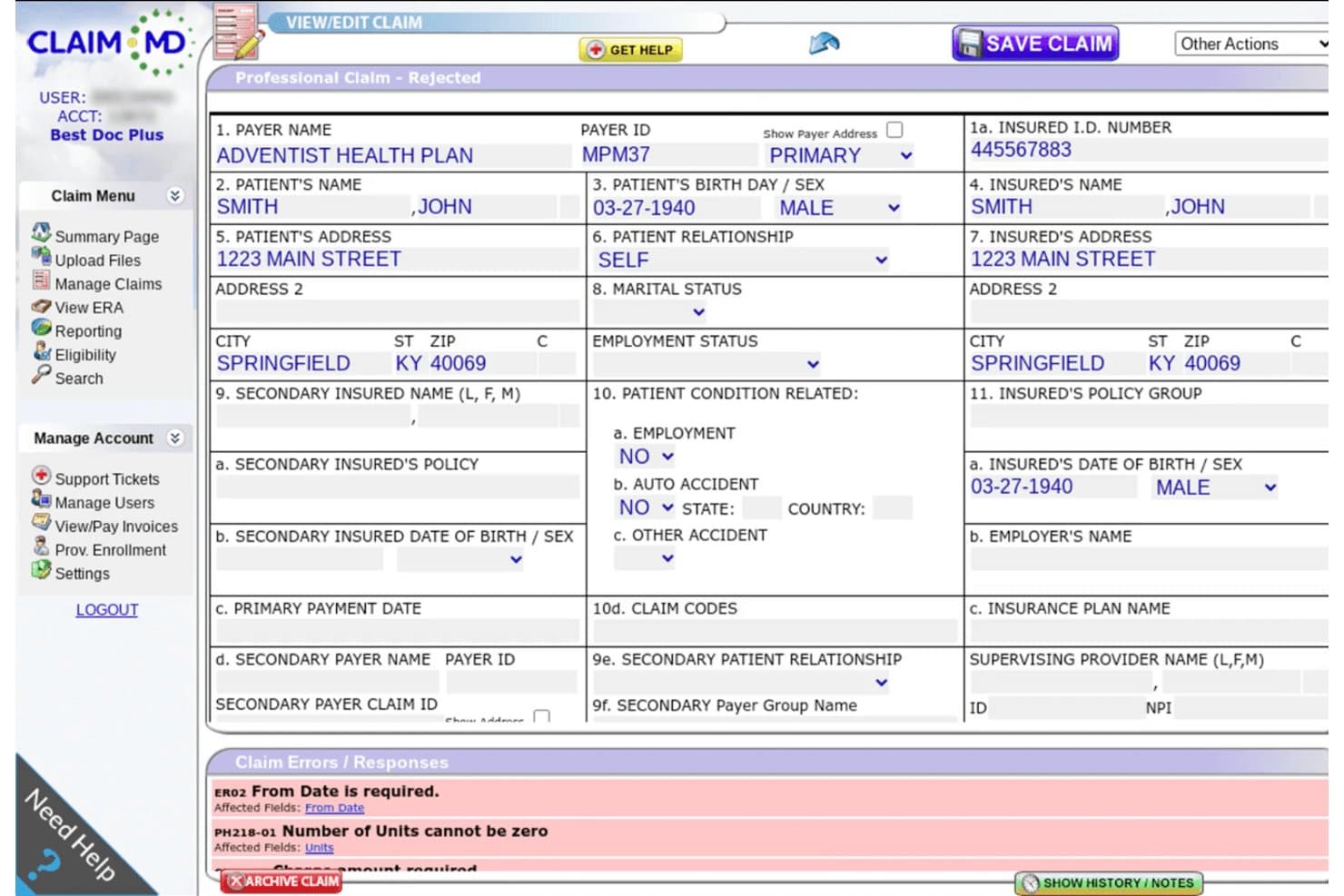Click the Summary Page icon
This screenshot has width=1344, height=896.
41,233
